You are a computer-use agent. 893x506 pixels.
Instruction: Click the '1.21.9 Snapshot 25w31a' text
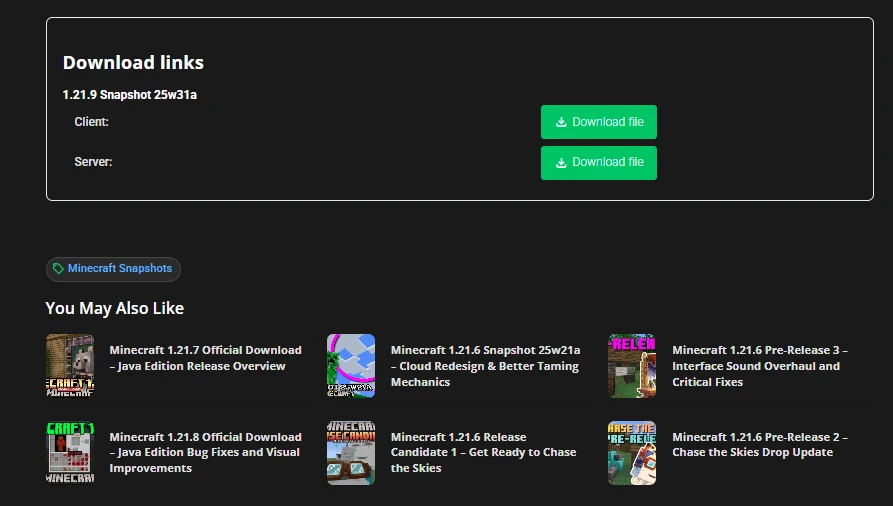pos(130,95)
